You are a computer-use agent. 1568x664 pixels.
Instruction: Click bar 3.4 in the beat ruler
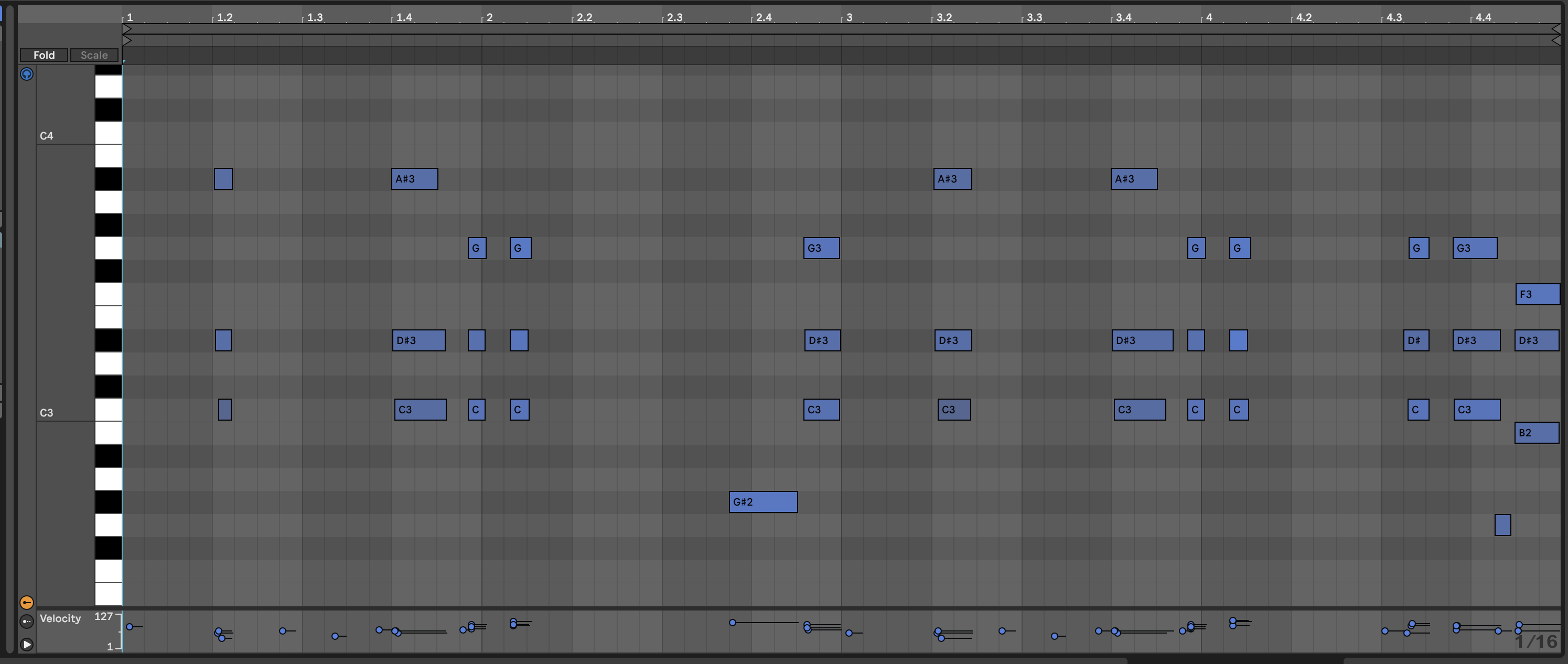[1124, 17]
